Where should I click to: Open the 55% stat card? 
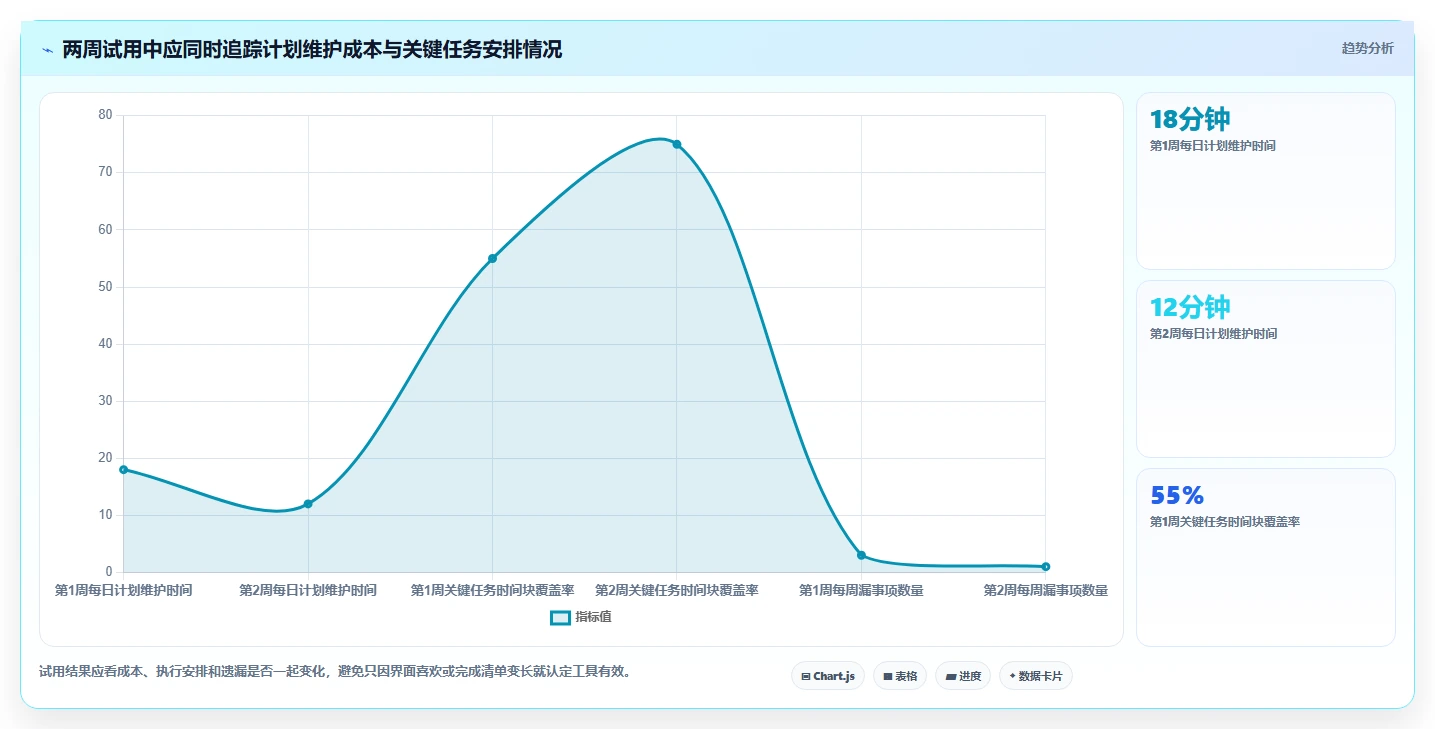[1265, 557]
